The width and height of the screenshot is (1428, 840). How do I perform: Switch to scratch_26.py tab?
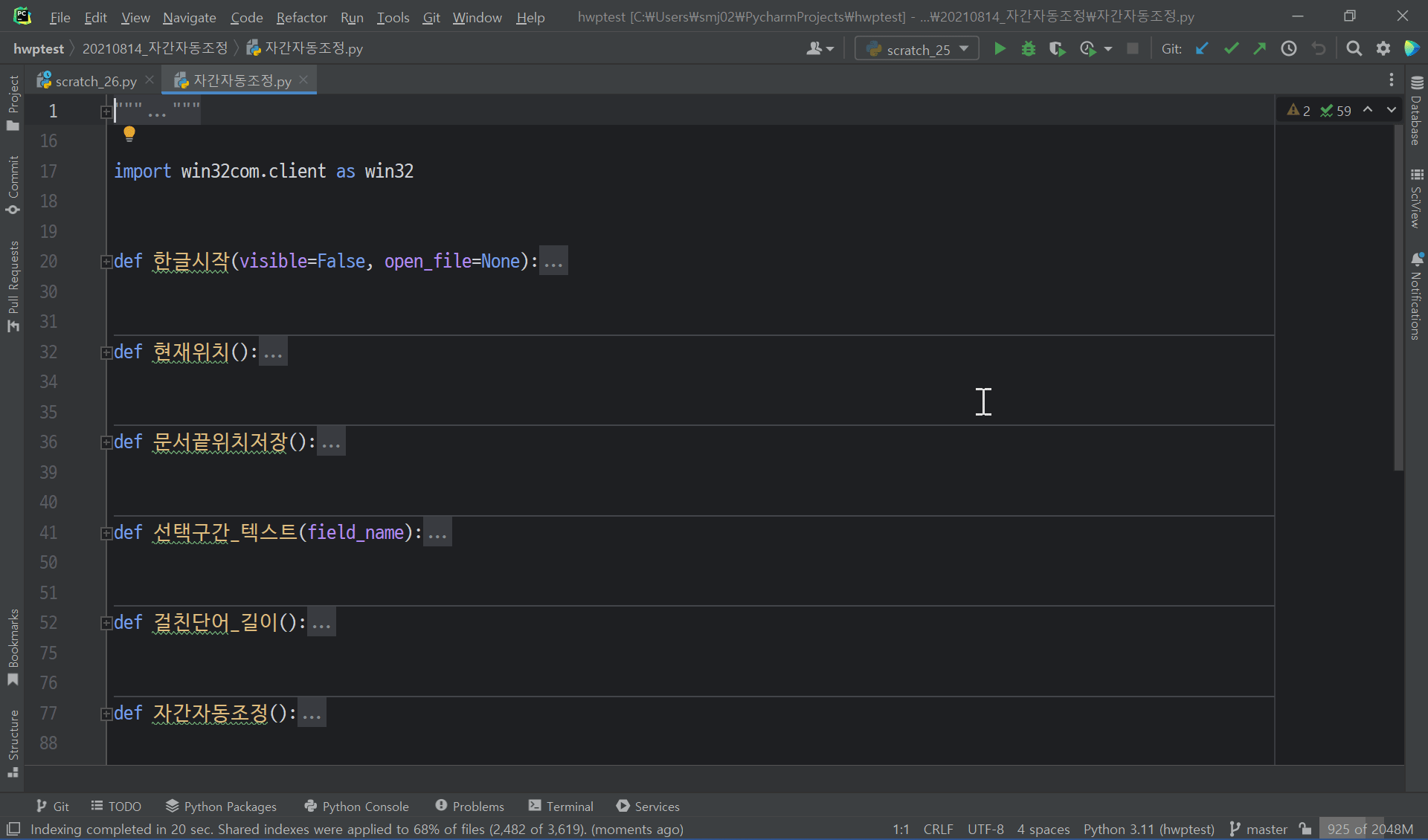[96, 81]
